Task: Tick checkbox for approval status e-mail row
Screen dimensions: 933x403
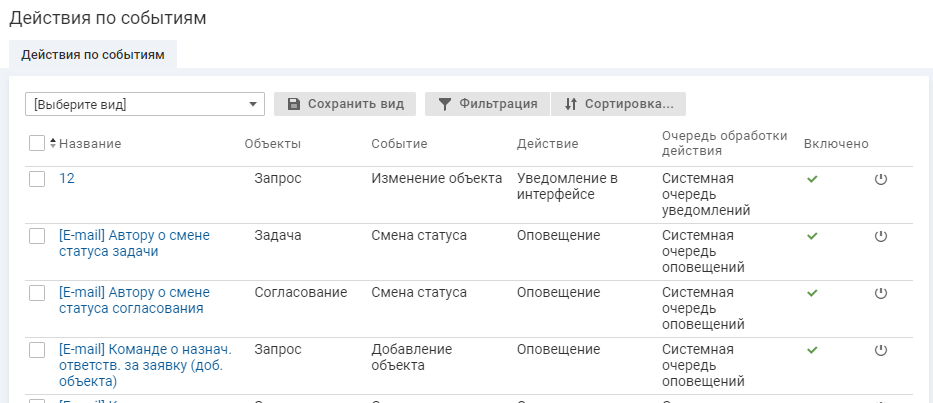Action: (x=37, y=293)
